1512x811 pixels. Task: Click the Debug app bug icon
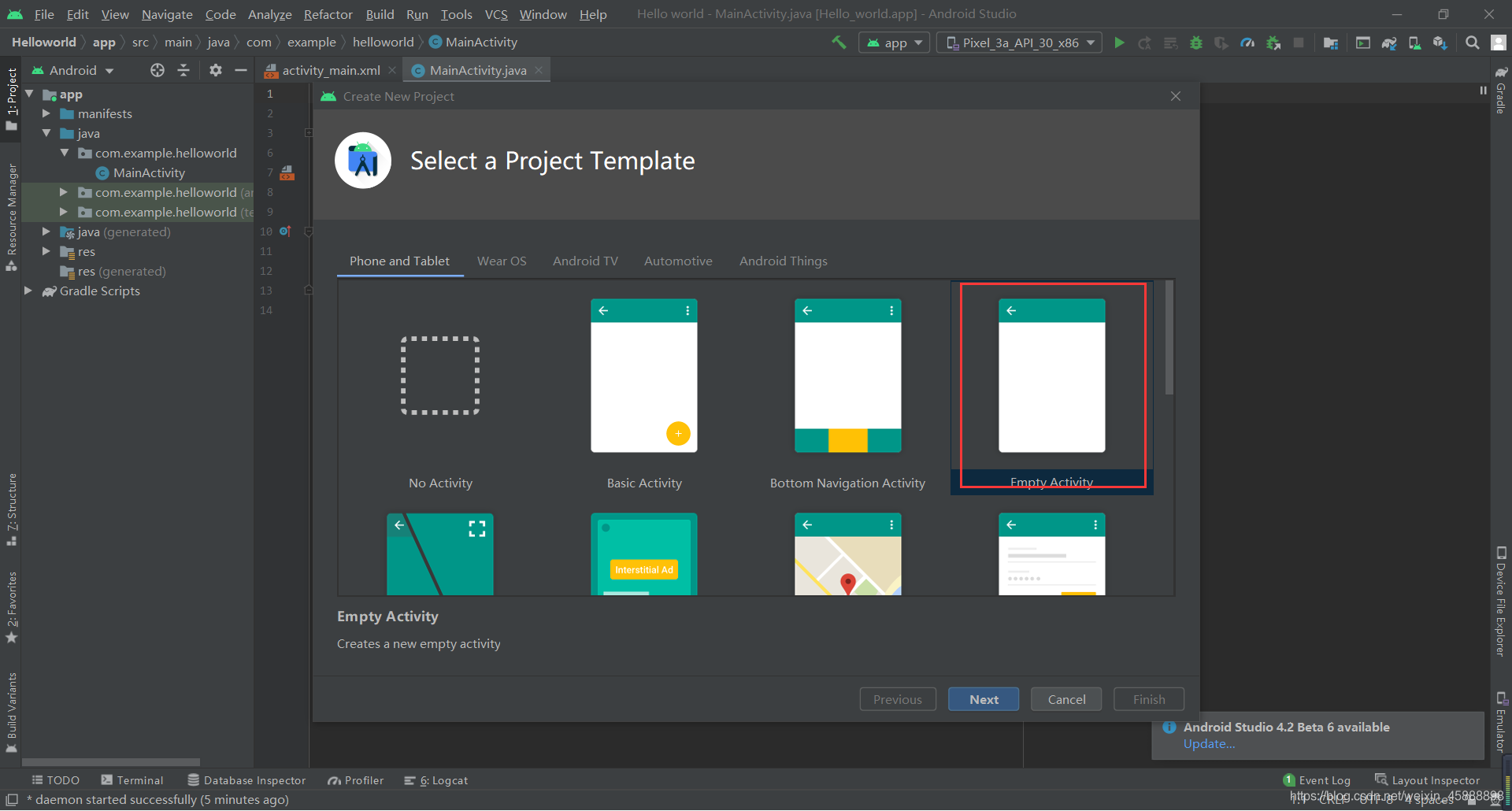click(1196, 43)
